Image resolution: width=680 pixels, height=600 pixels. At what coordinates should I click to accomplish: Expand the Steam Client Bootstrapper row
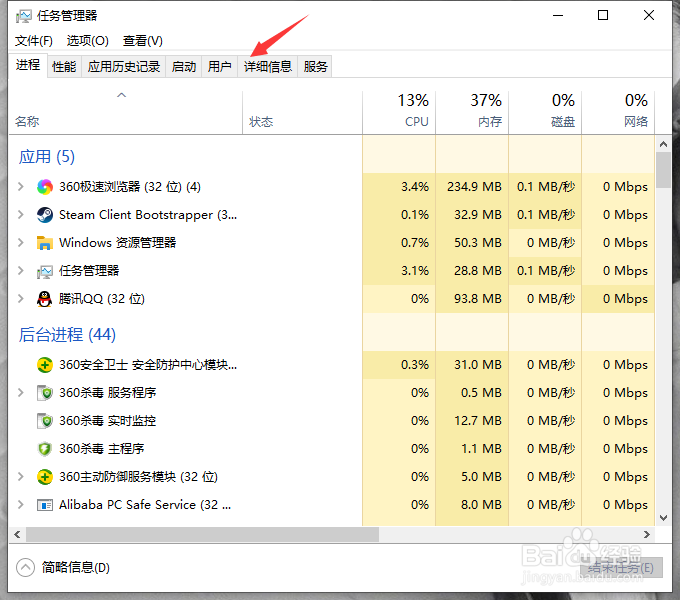click(x=20, y=215)
